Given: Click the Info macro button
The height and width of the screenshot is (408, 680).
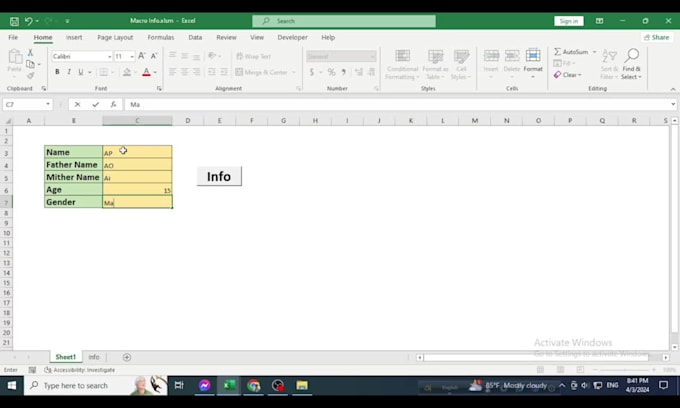Looking at the screenshot, I should point(219,176).
